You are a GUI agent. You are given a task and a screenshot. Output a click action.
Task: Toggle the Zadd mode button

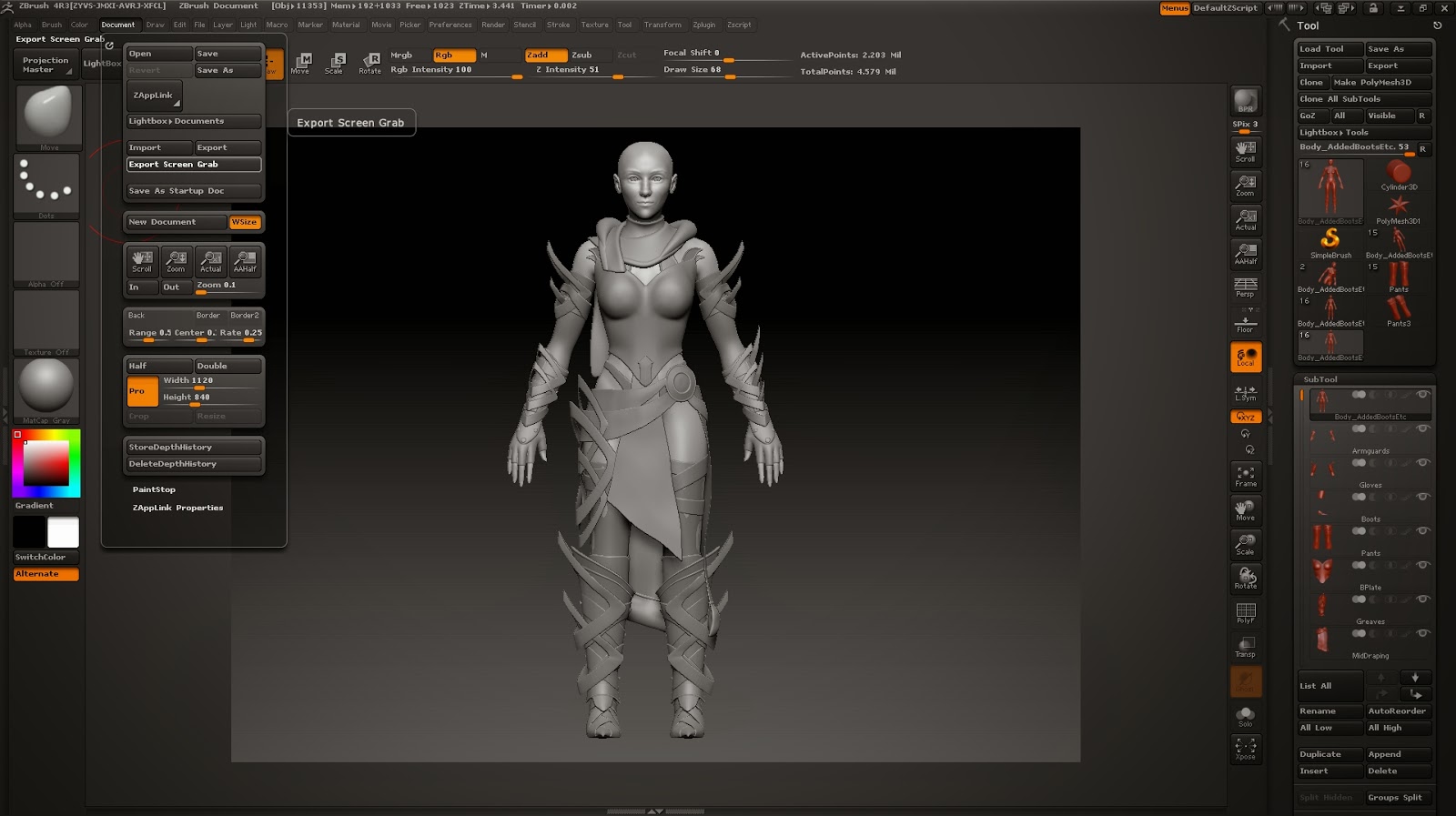tap(546, 55)
